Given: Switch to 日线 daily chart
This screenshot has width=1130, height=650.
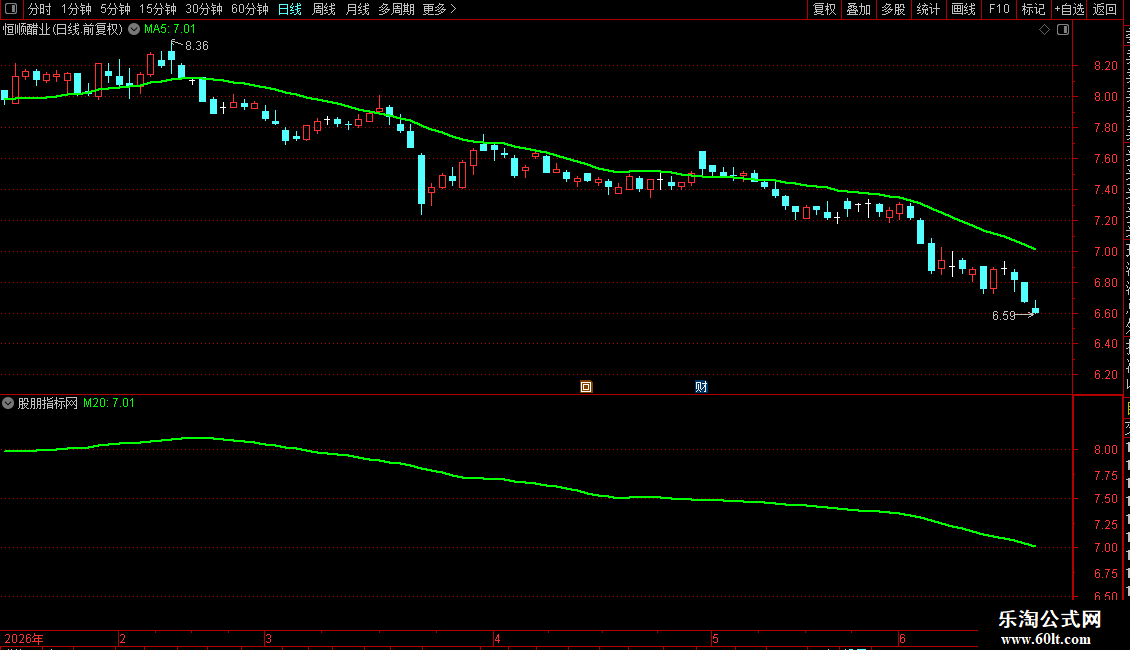Looking at the screenshot, I should (290, 9).
